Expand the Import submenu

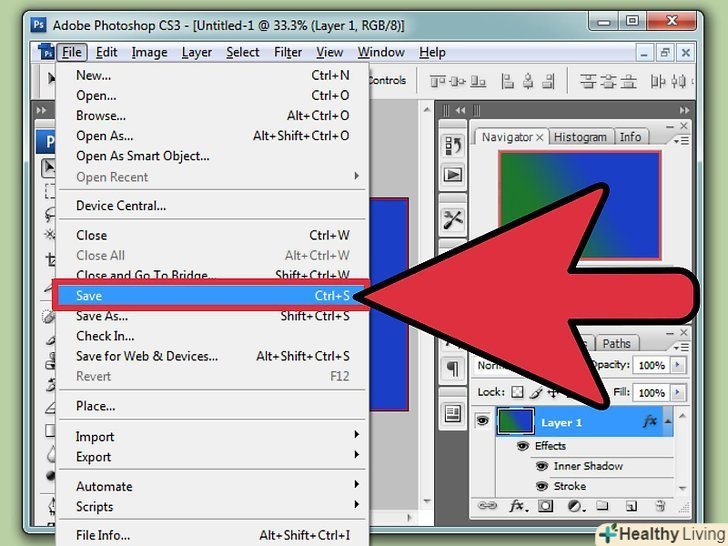tap(356, 434)
